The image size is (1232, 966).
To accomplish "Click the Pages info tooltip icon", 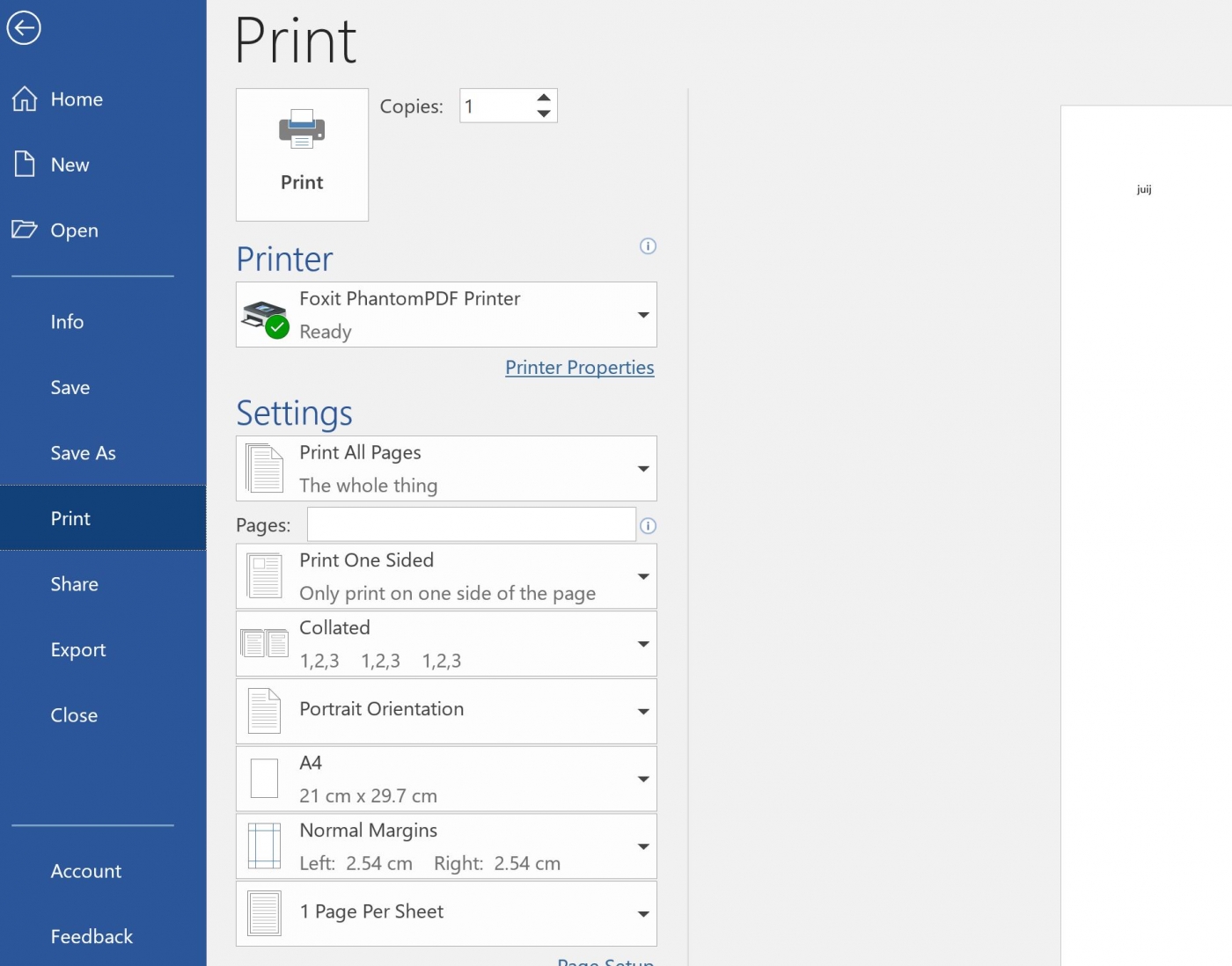I will click(648, 525).
